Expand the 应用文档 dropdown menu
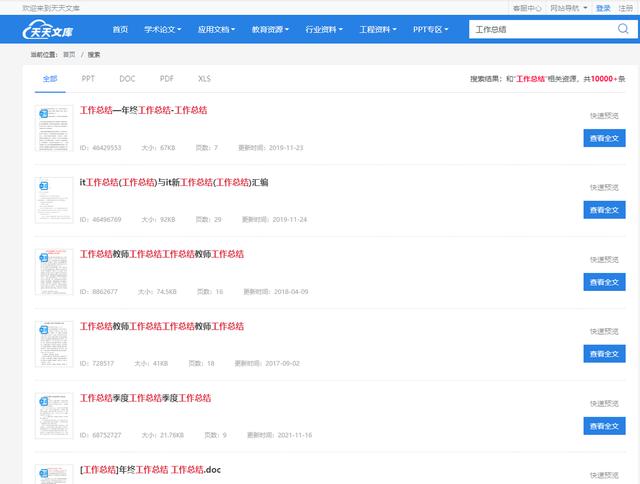Image resolution: width=640 pixels, height=484 pixels. point(216,29)
